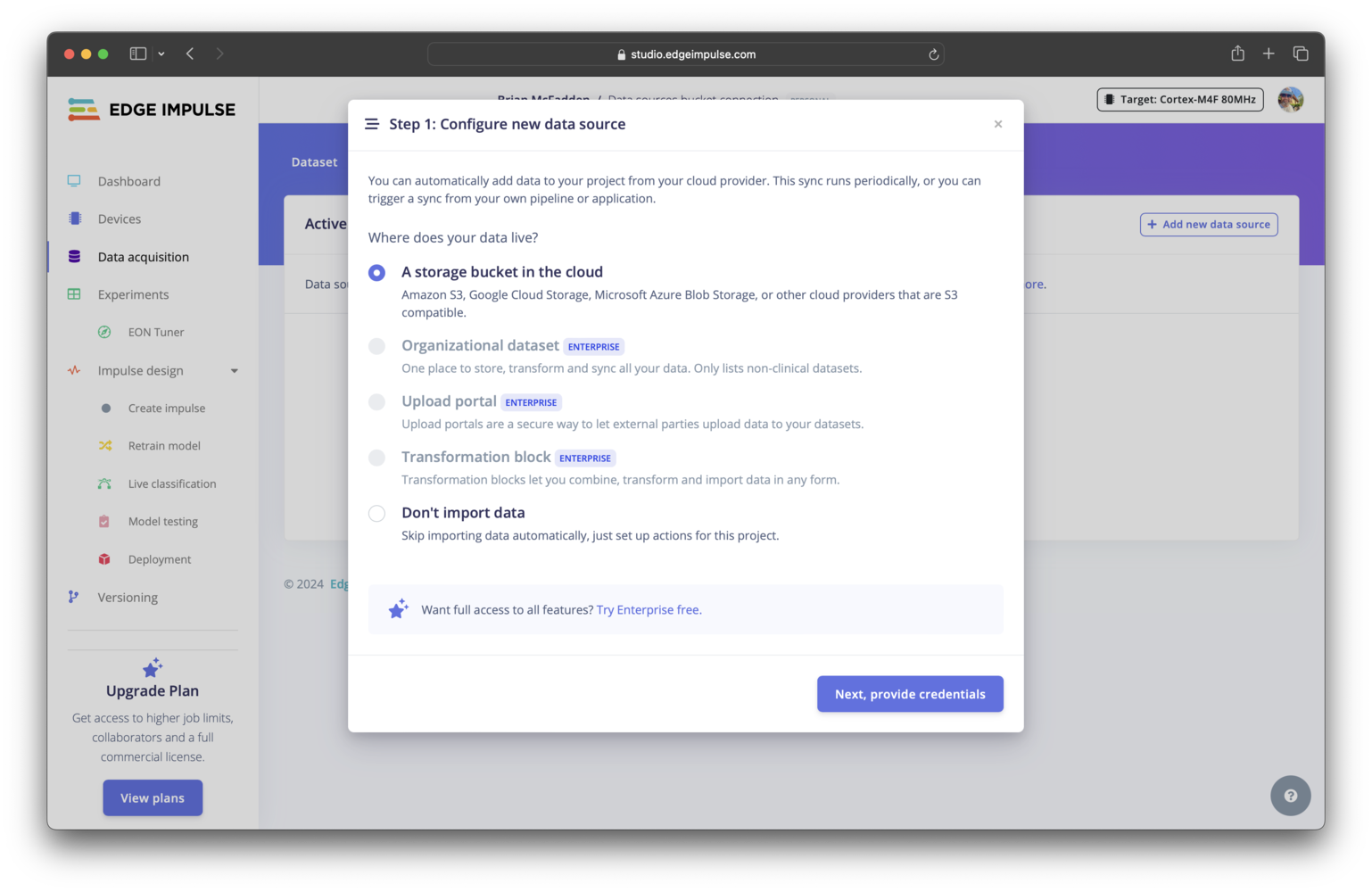The width and height of the screenshot is (1372, 892).
Task: Follow the Try Enterprise free link
Action: click(649, 610)
